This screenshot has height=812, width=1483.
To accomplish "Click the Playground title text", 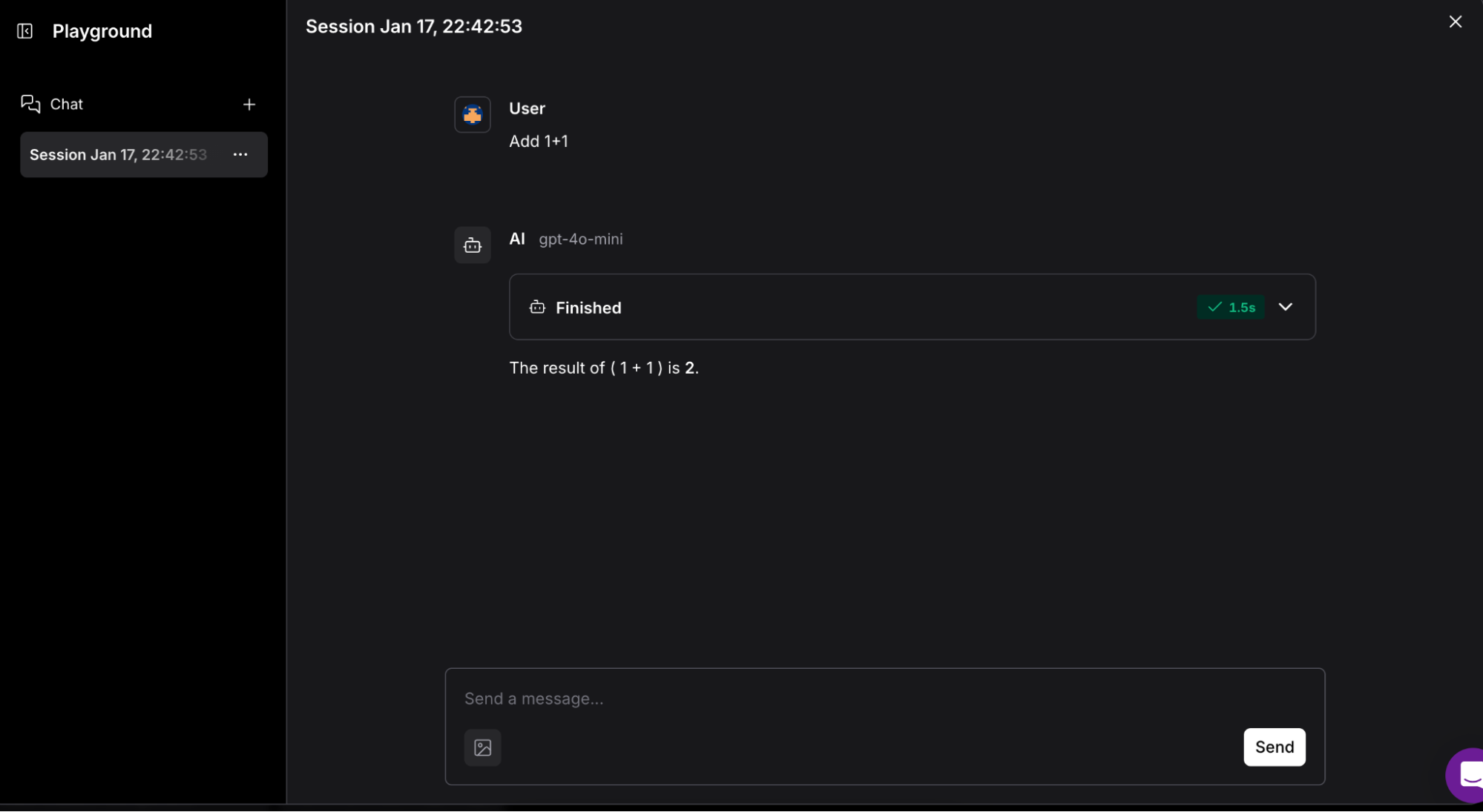I will 102,31.
